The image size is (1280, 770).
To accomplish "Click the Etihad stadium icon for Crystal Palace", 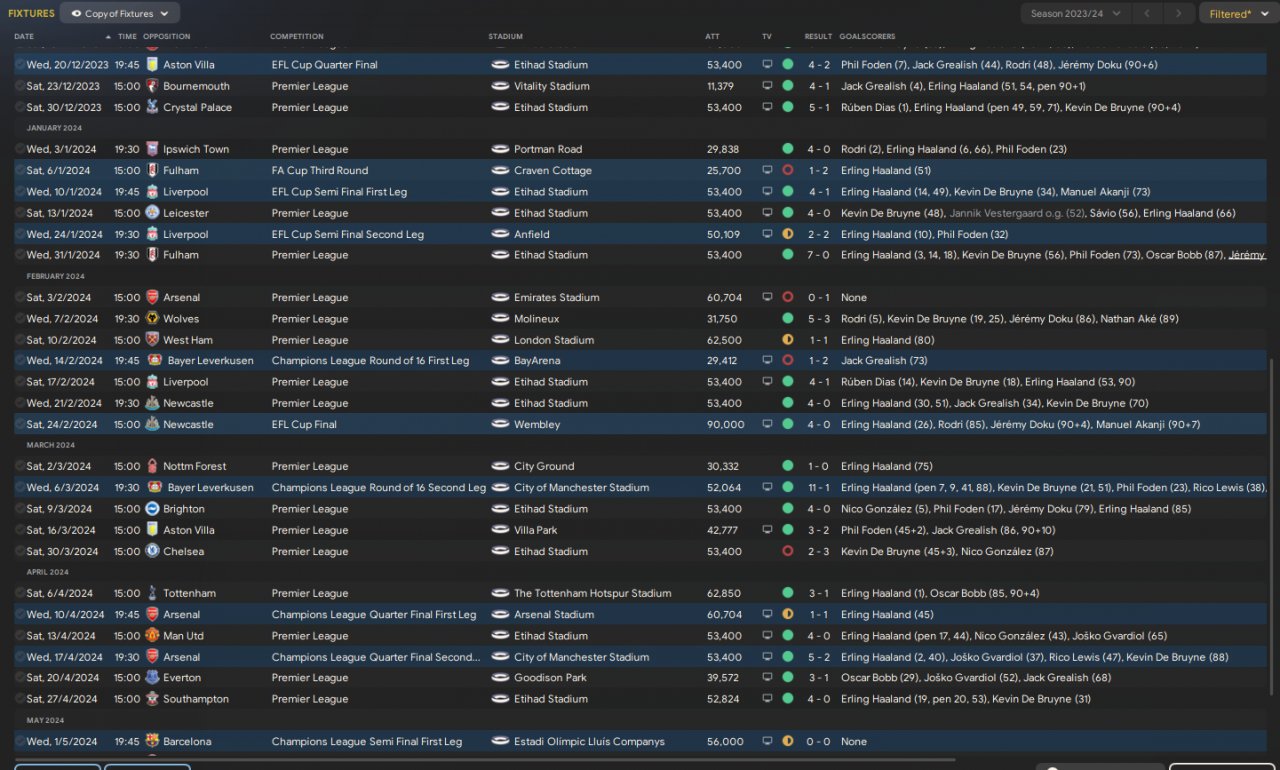I will point(501,108).
